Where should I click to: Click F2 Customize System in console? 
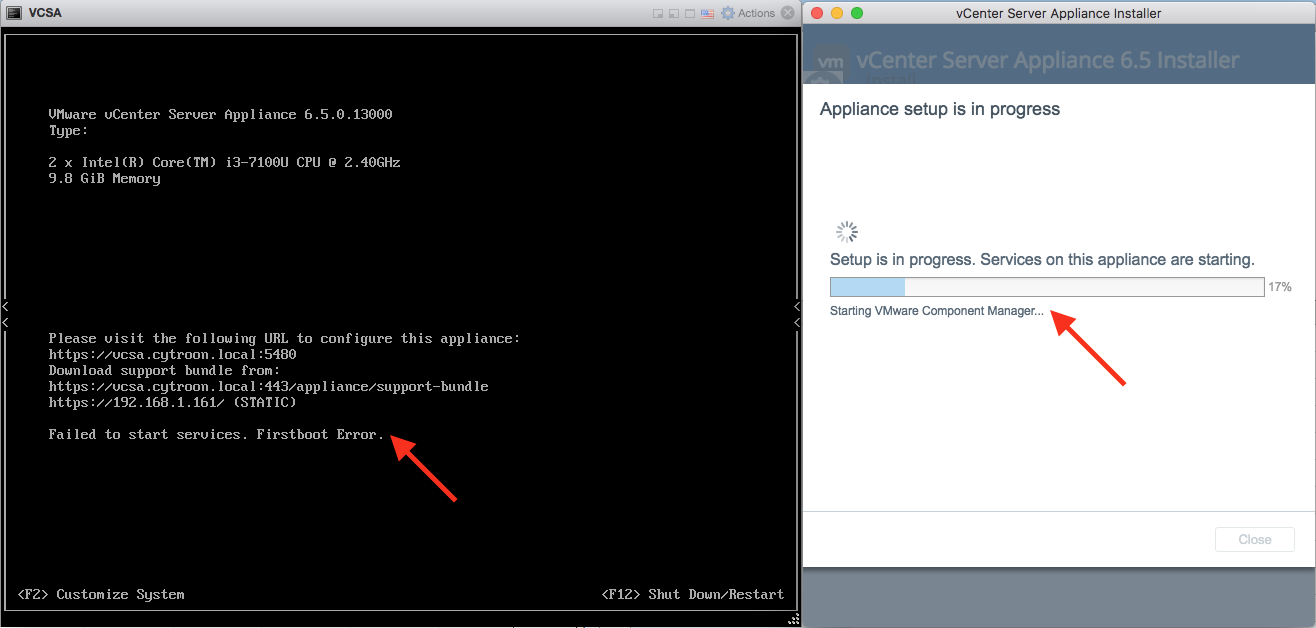[x=101, y=594]
